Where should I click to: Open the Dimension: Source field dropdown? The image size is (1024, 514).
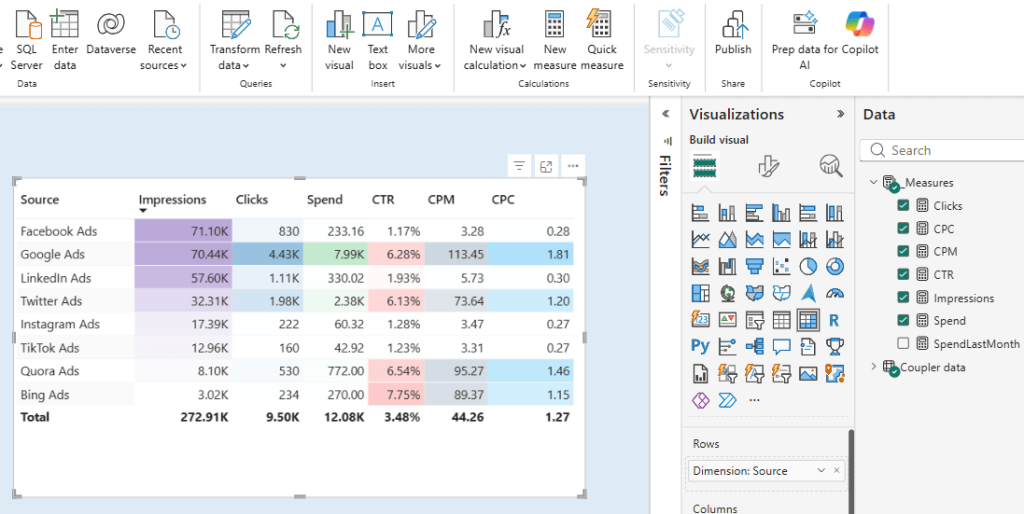[x=821, y=471]
